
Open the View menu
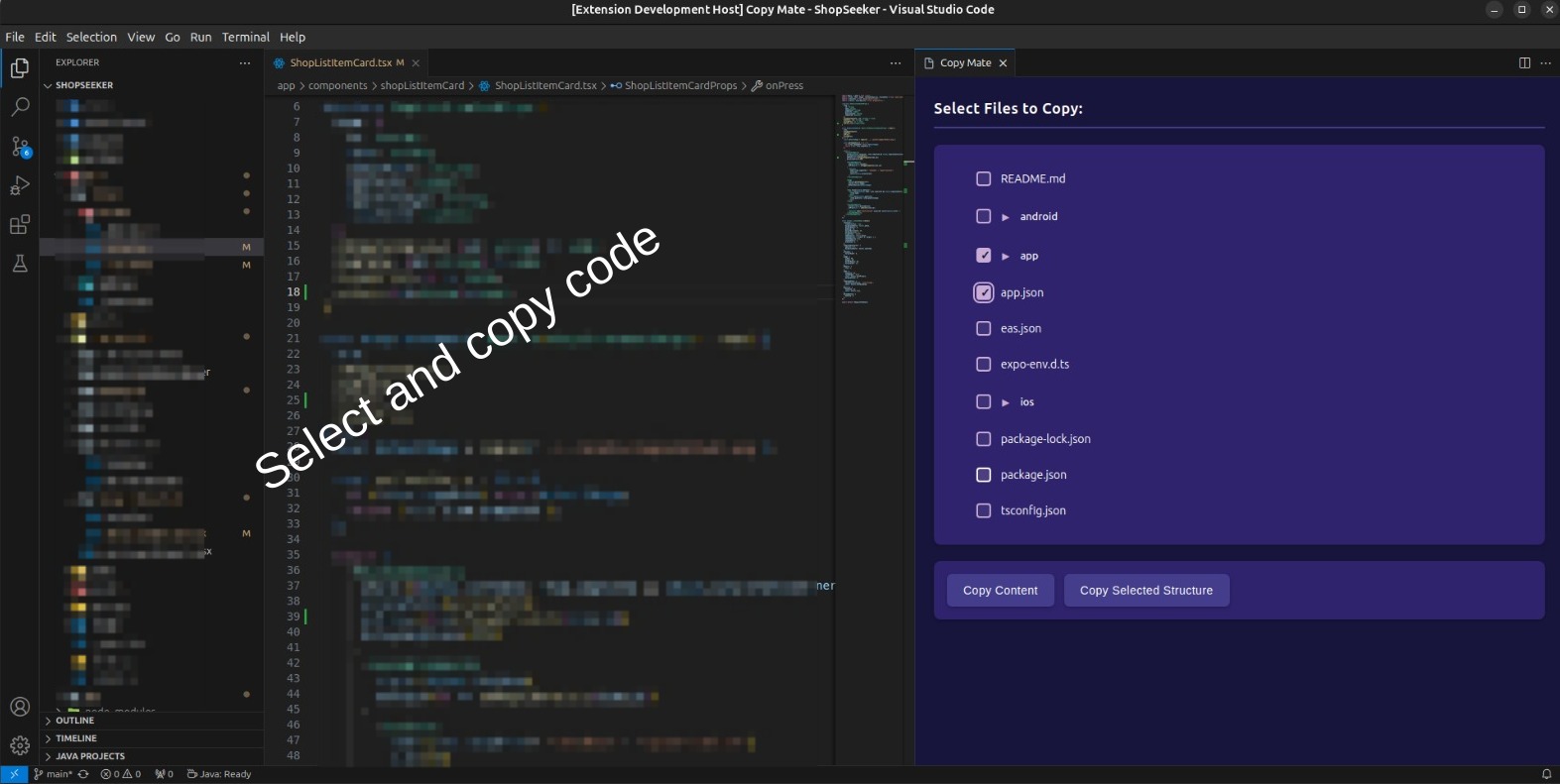click(x=141, y=37)
